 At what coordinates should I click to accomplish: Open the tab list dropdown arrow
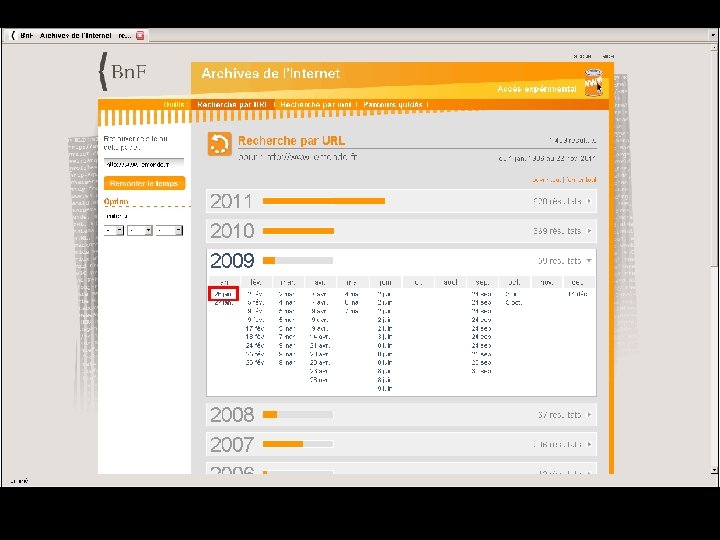coord(713,35)
